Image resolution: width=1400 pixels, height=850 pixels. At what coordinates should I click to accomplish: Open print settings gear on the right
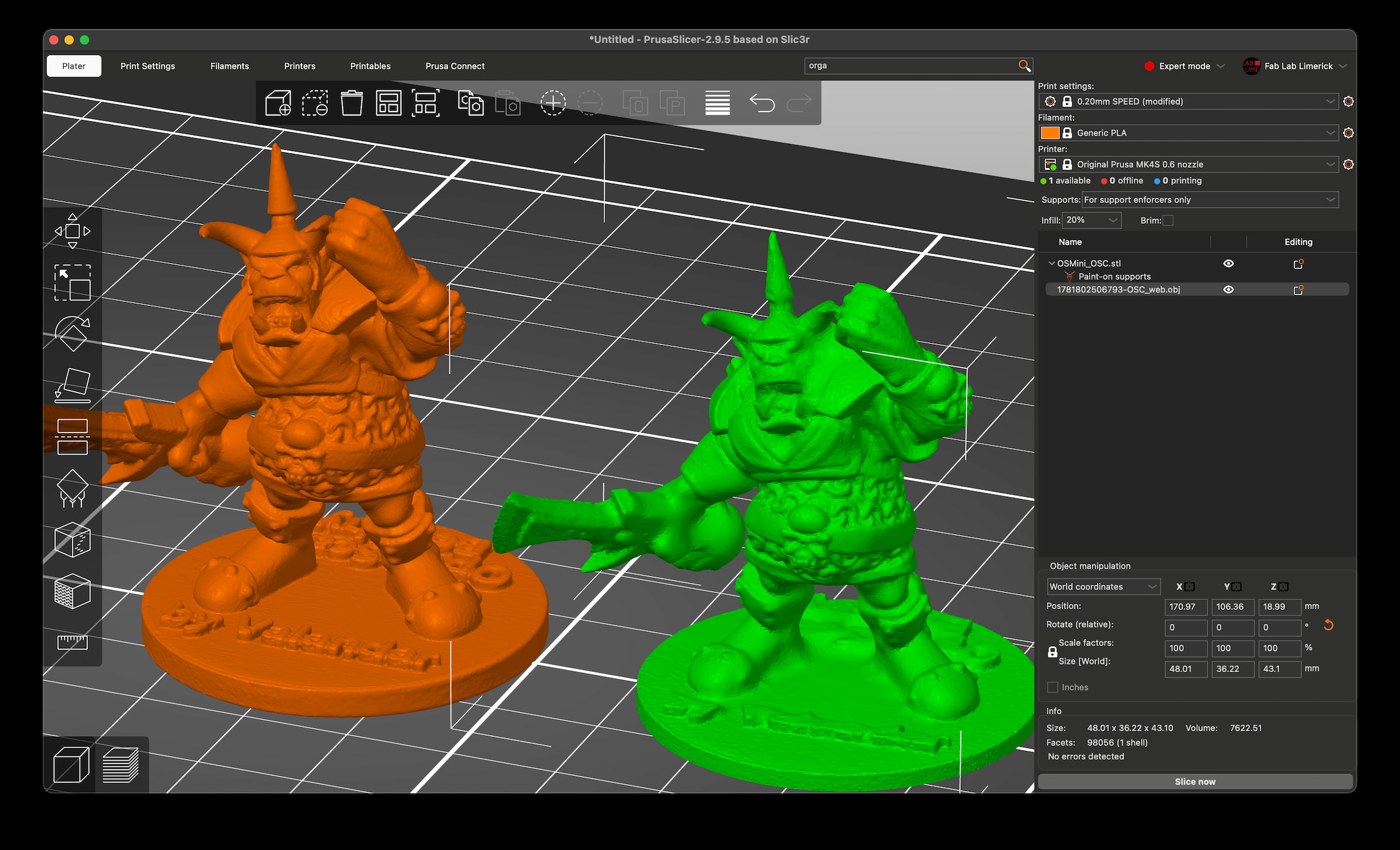[1348, 101]
